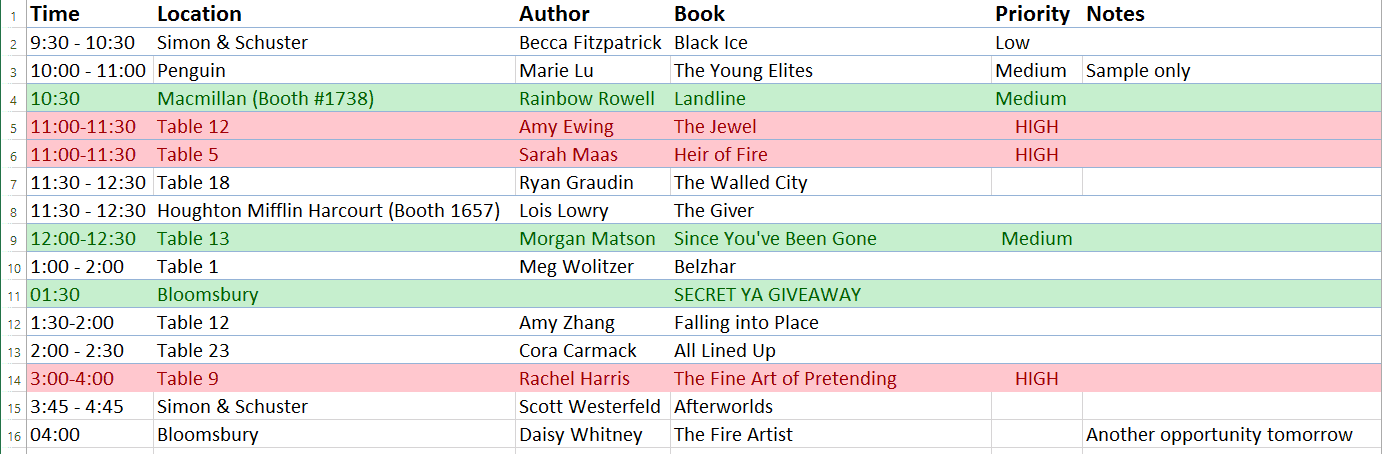
Task: Select the Priority header cell
Action: click(x=1032, y=14)
